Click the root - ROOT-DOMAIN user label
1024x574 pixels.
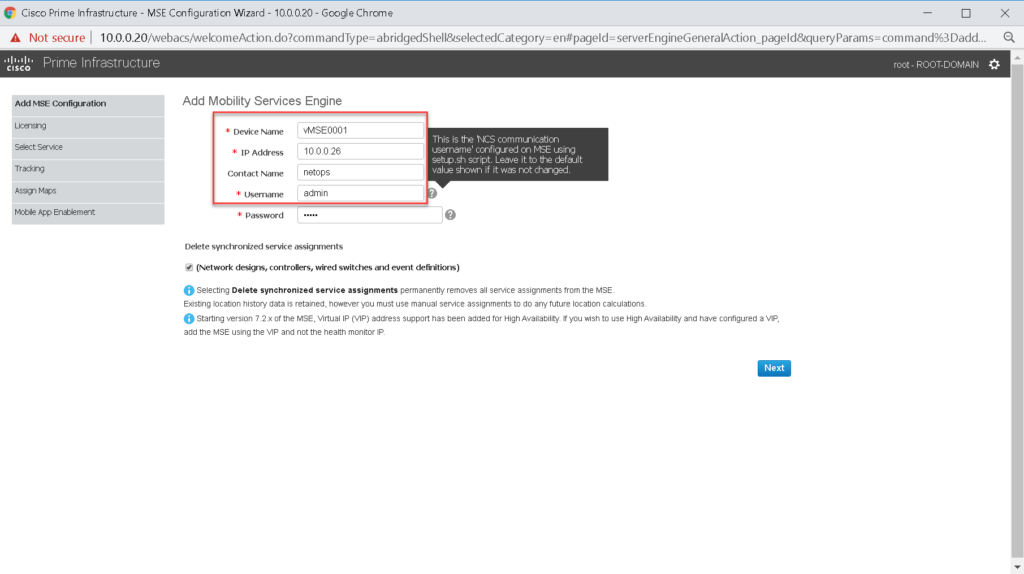(x=935, y=64)
